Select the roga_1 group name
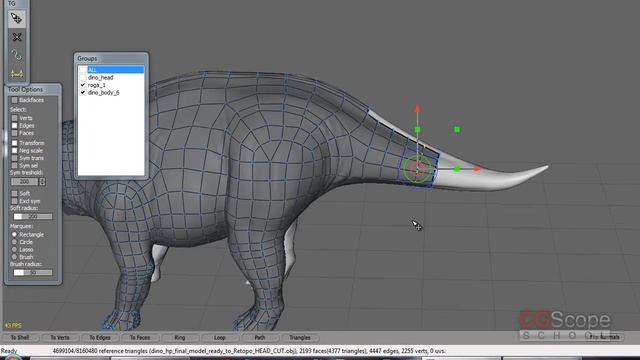Viewport: 640px width, 360px height. tap(97, 85)
